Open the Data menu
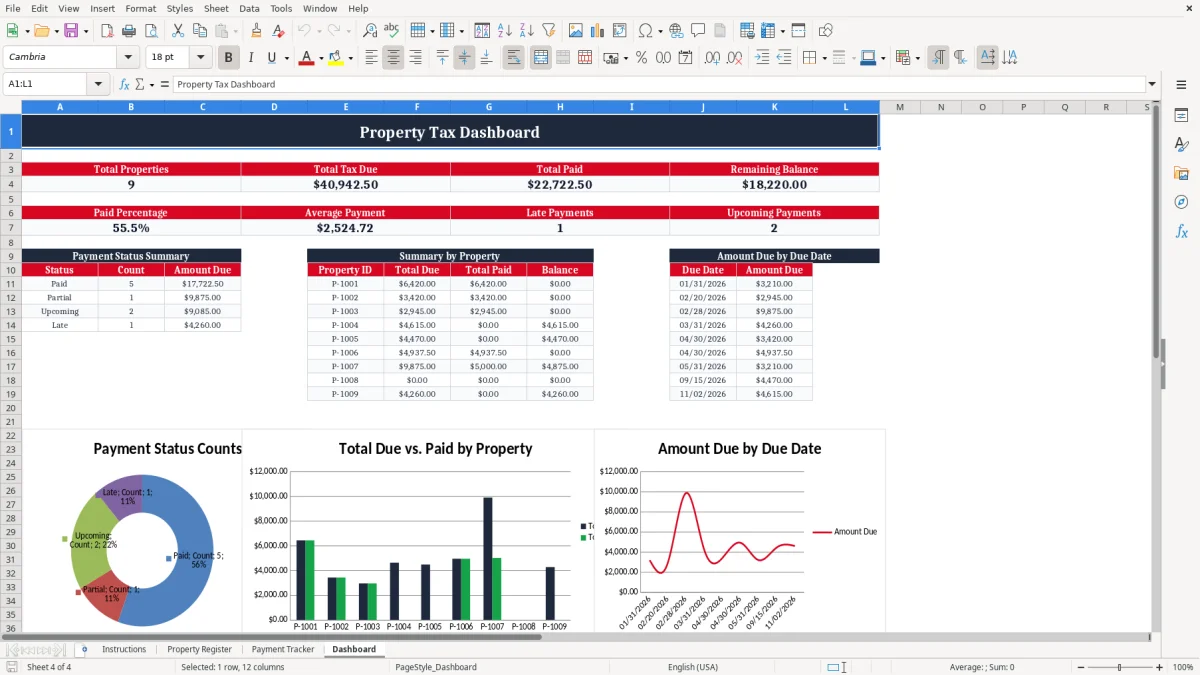Viewport: 1200px width, 675px height. tap(249, 8)
